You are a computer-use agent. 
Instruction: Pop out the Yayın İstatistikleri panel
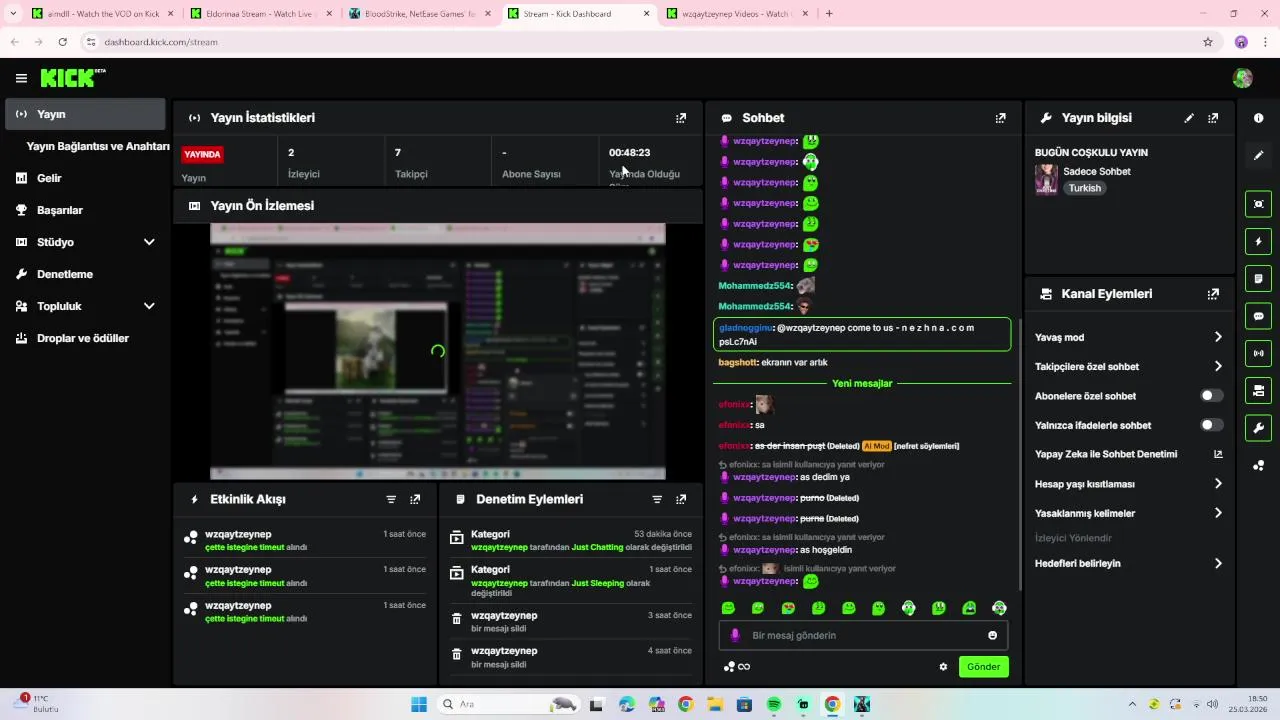(x=681, y=118)
